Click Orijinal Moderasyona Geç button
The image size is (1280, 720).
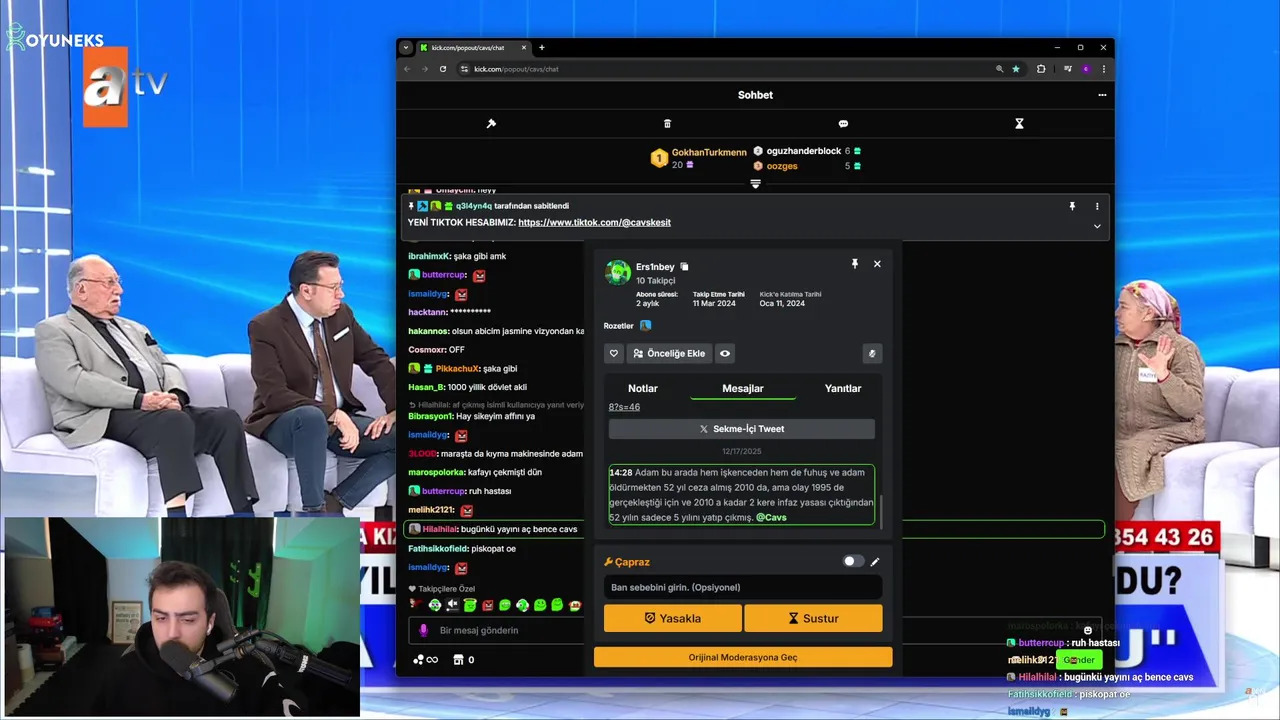[x=743, y=657]
